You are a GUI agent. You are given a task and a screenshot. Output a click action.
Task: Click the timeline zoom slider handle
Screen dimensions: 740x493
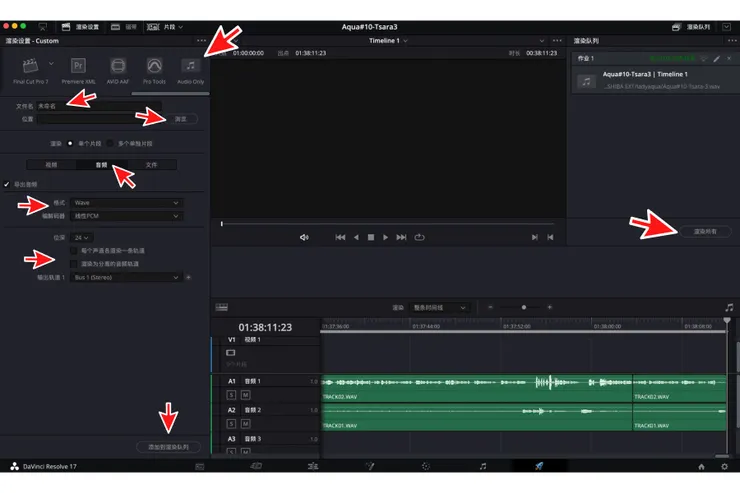524,308
